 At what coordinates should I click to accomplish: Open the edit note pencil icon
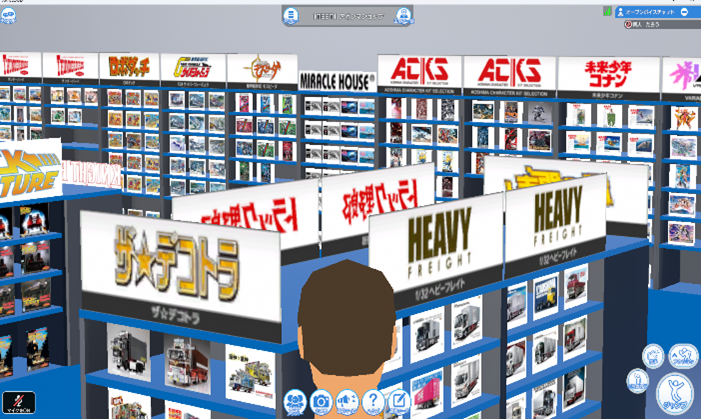[x=399, y=401]
